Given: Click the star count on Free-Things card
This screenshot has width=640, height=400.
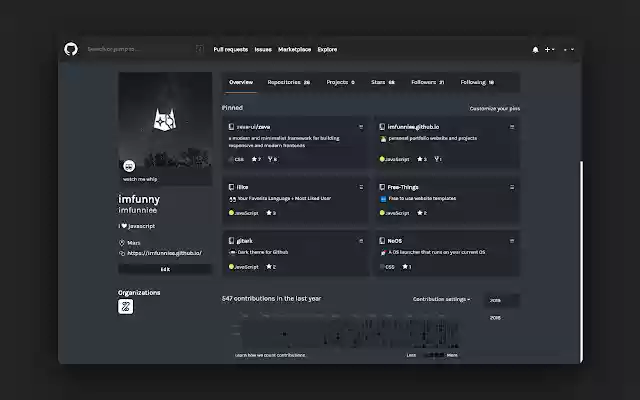Looking at the screenshot, I should pyautogui.click(x=422, y=213).
